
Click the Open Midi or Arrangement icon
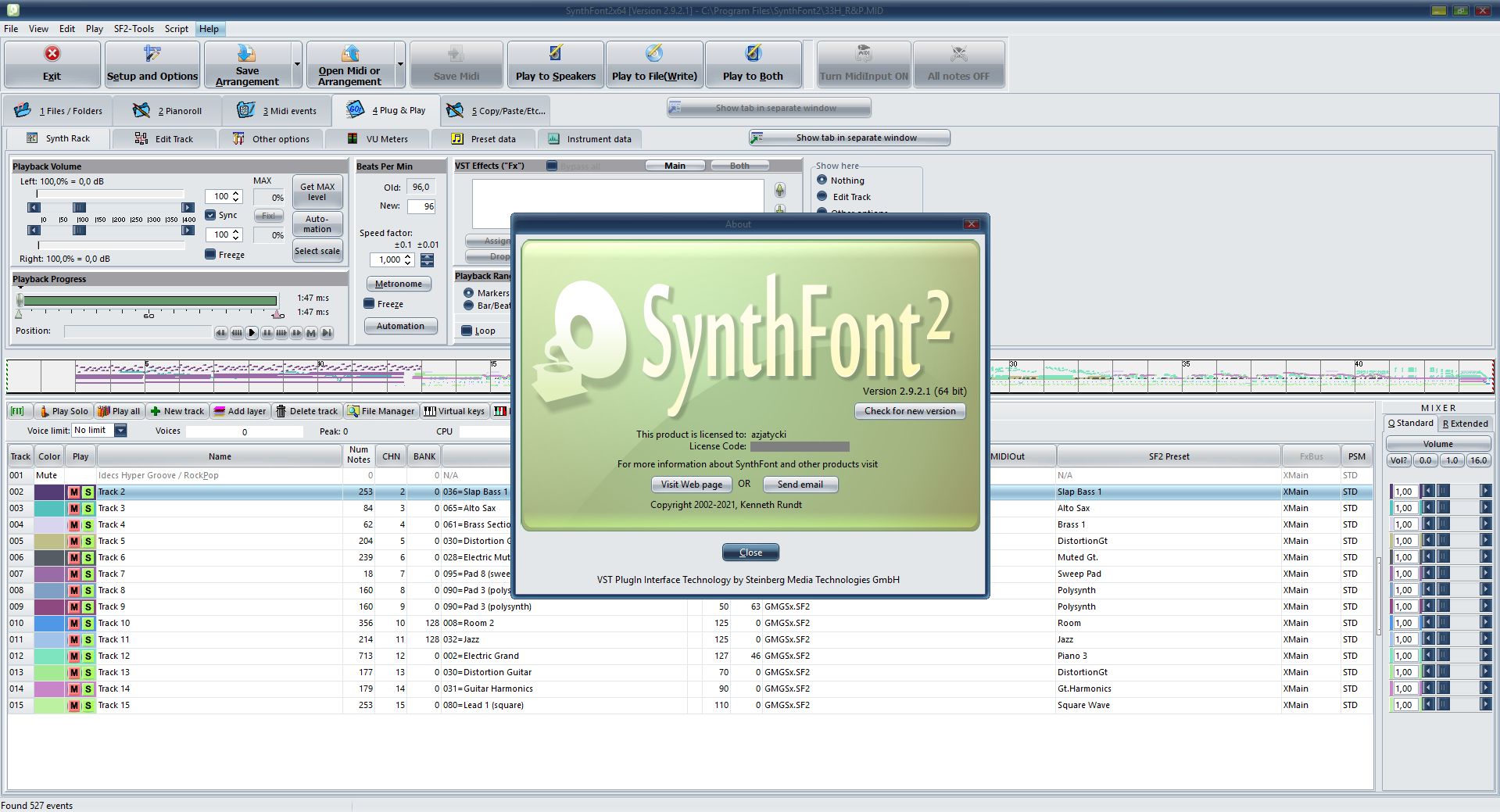pos(349,52)
